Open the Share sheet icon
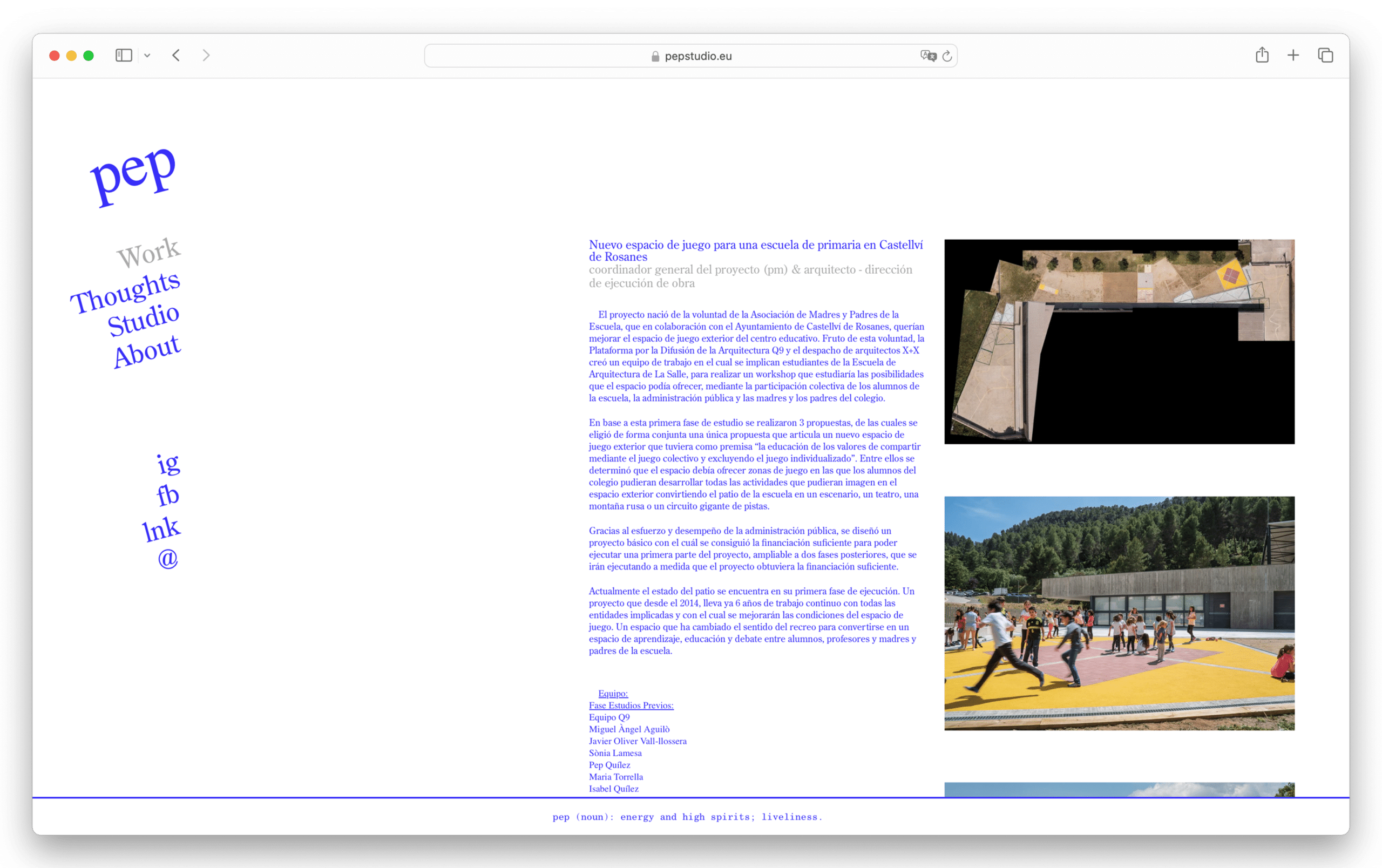 (1262, 56)
